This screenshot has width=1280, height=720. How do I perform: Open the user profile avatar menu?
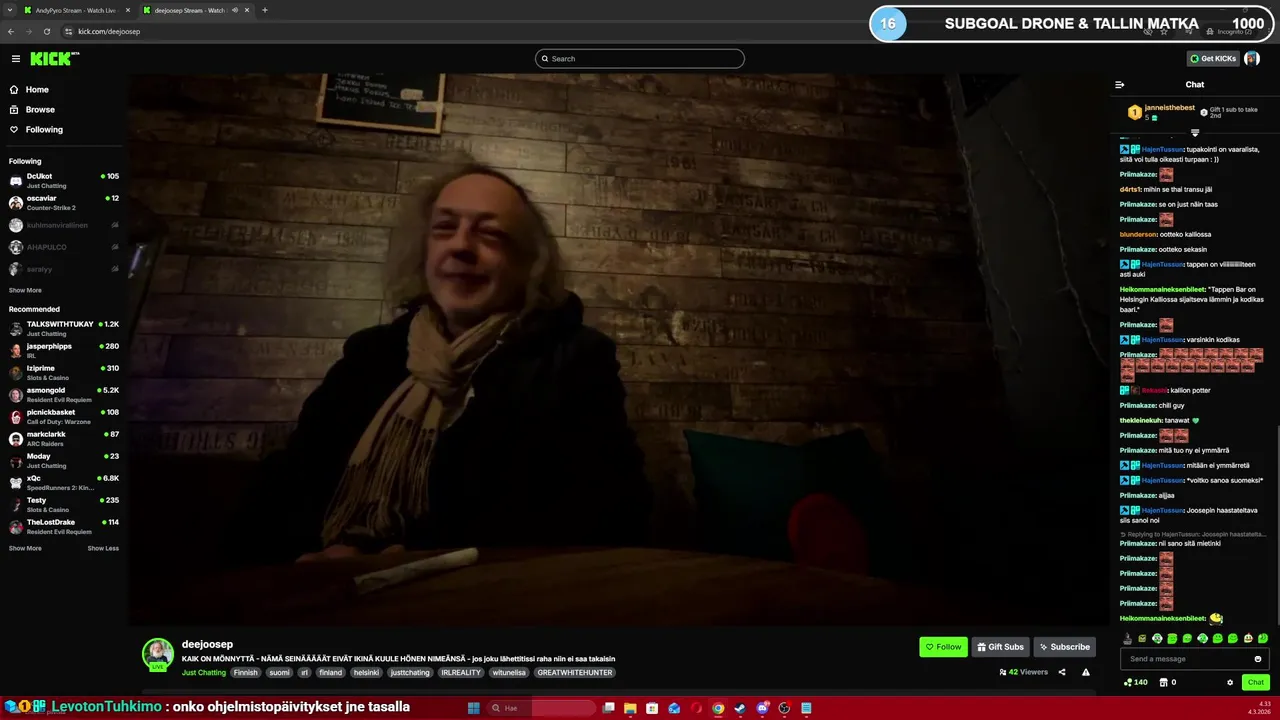point(1252,59)
